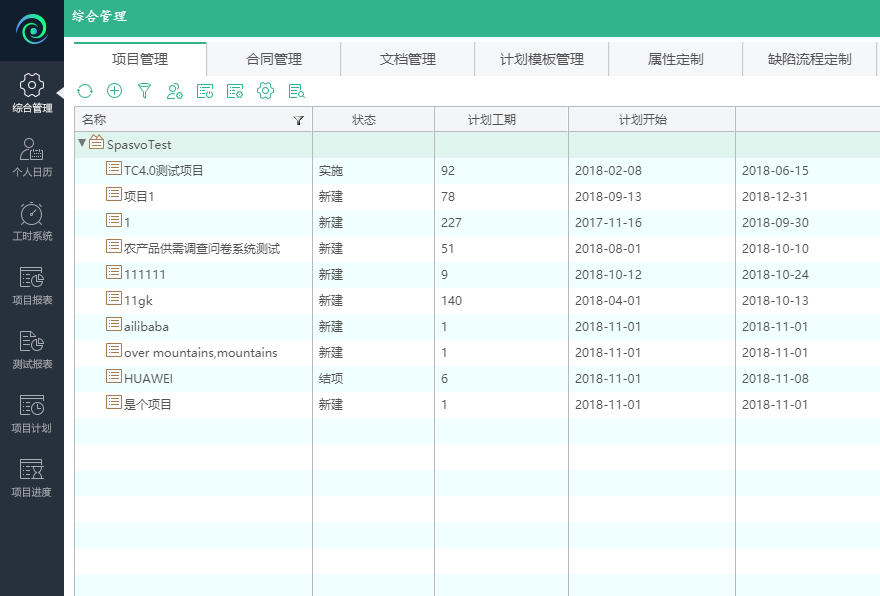Click the 名称 column header
This screenshot has height=596, width=880.
coord(193,120)
